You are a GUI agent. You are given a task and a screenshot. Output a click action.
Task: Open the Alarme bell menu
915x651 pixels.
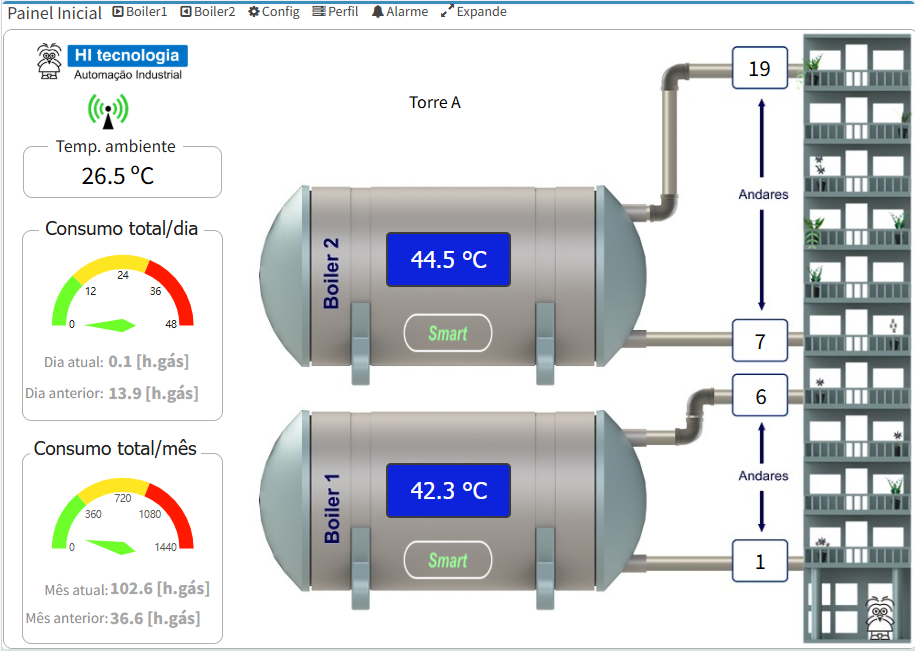tap(400, 12)
